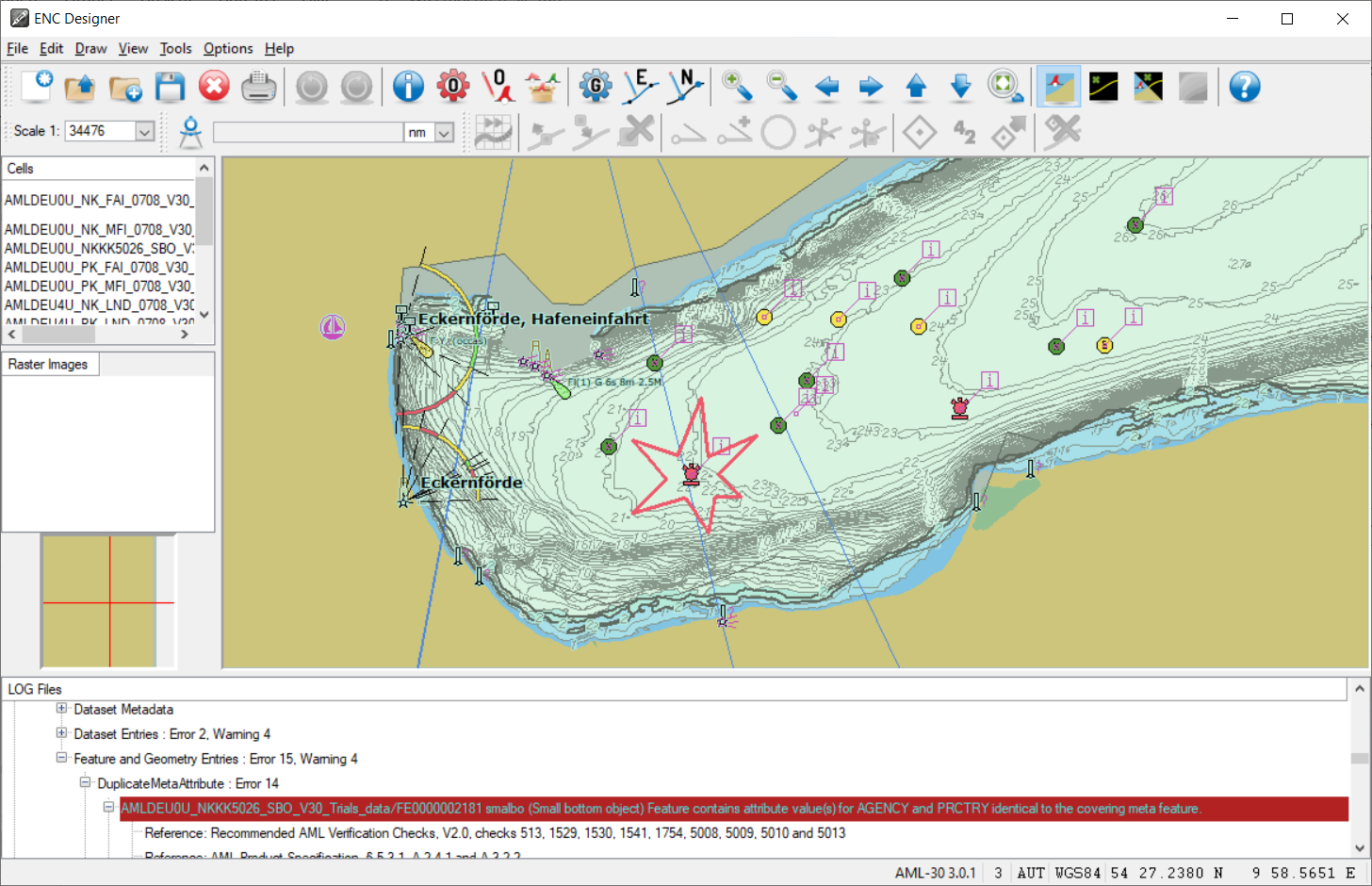
Task: Click the print icon in toolbar
Action: pos(258,87)
